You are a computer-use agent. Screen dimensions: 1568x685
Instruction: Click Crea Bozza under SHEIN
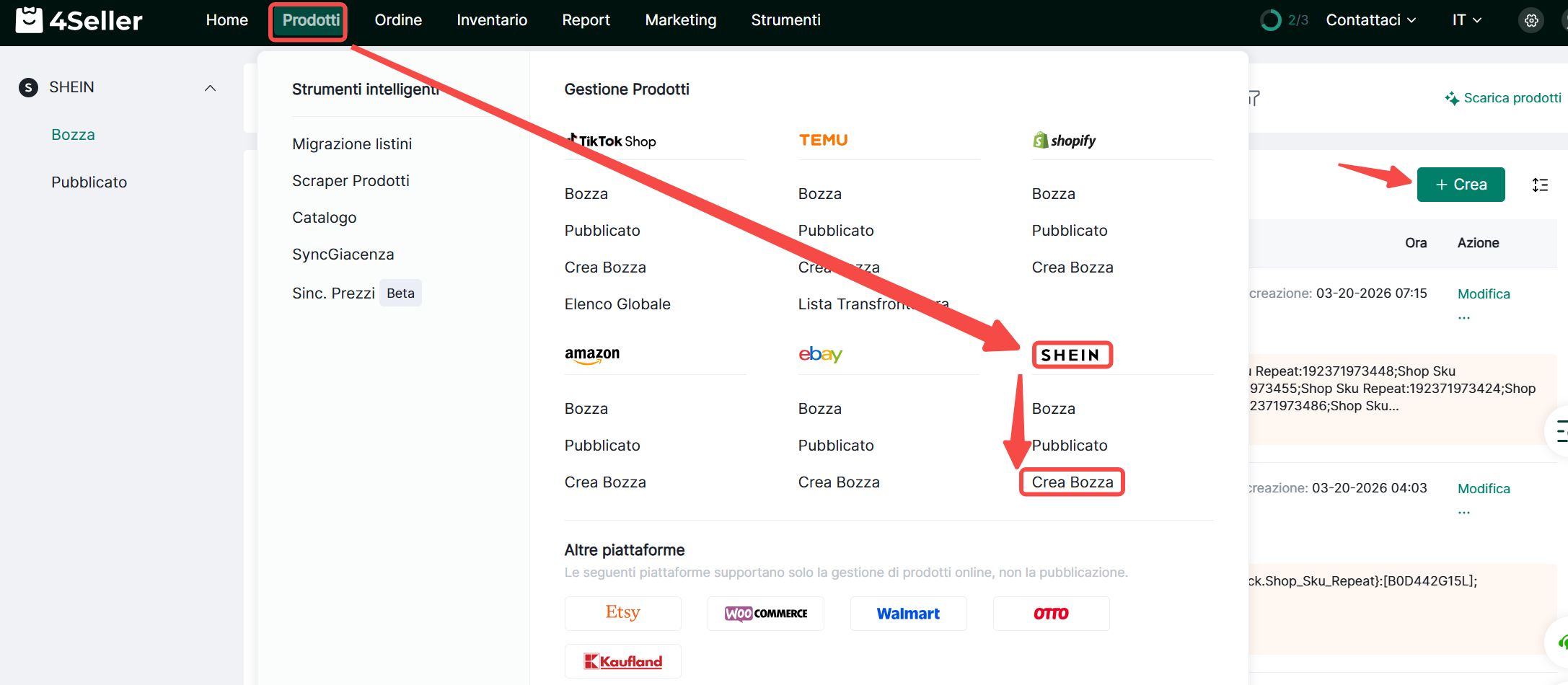pos(1072,482)
